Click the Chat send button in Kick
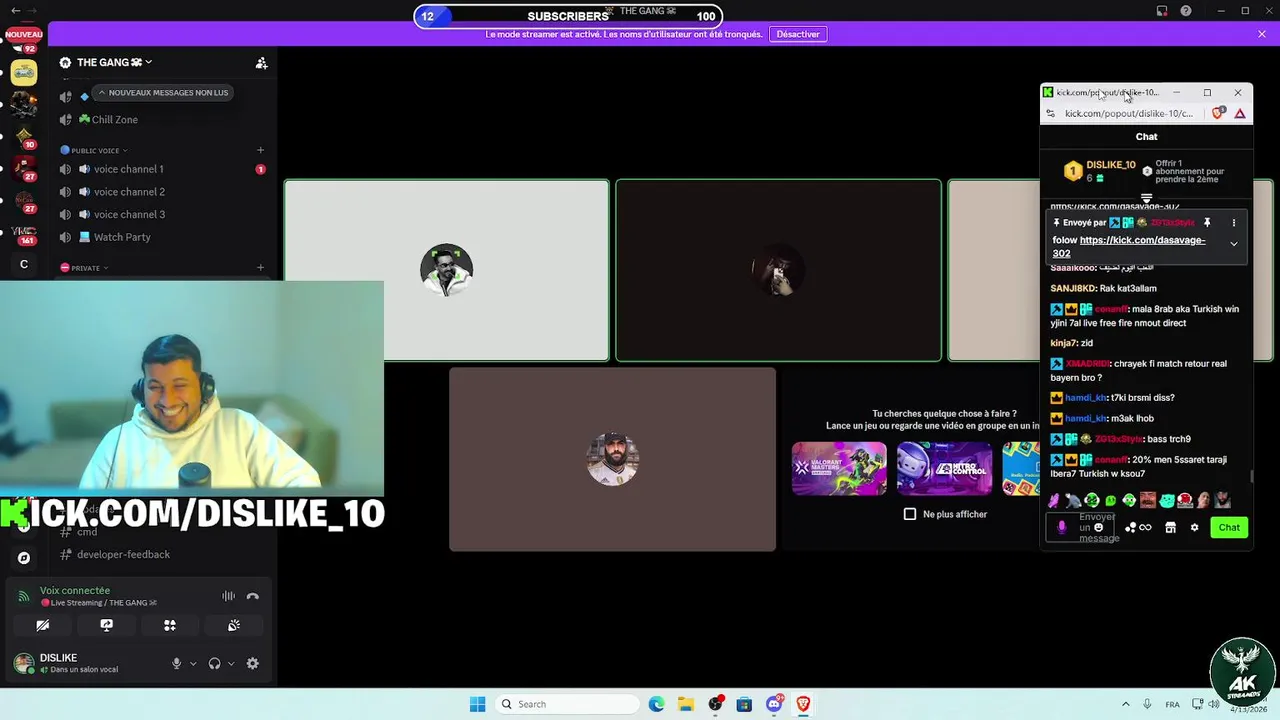Image resolution: width=1280 pixels, height=720 pixels. [x=1229, y=528]
